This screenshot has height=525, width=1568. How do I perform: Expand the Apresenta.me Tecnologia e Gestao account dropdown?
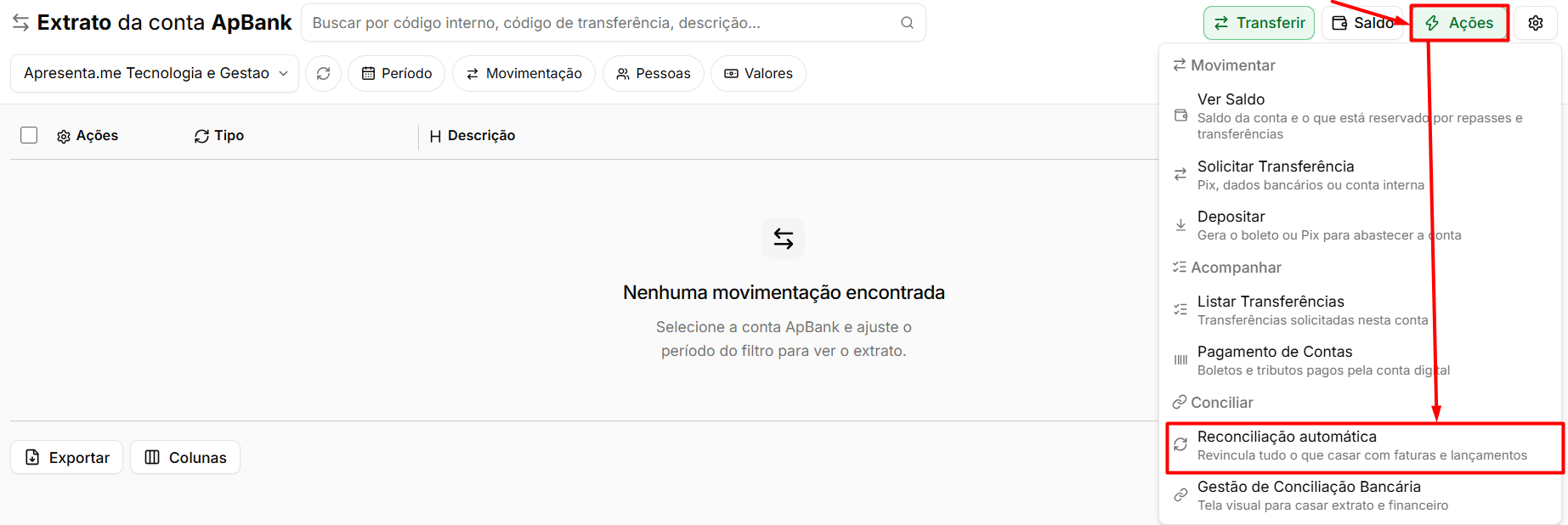click(x=155, y=74)
